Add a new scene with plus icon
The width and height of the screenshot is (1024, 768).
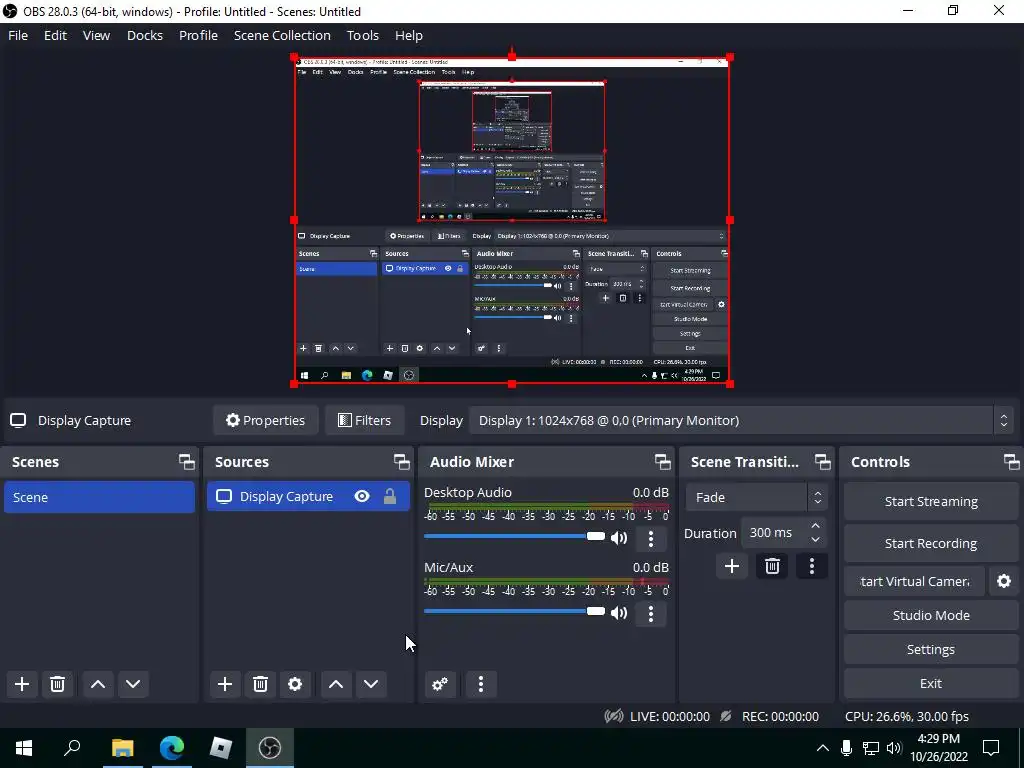tap(22, 684)
